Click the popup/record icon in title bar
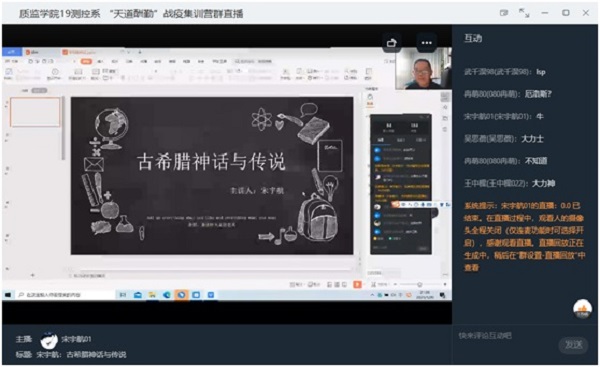This screenshot has height=367, width=600. point(504,13)
